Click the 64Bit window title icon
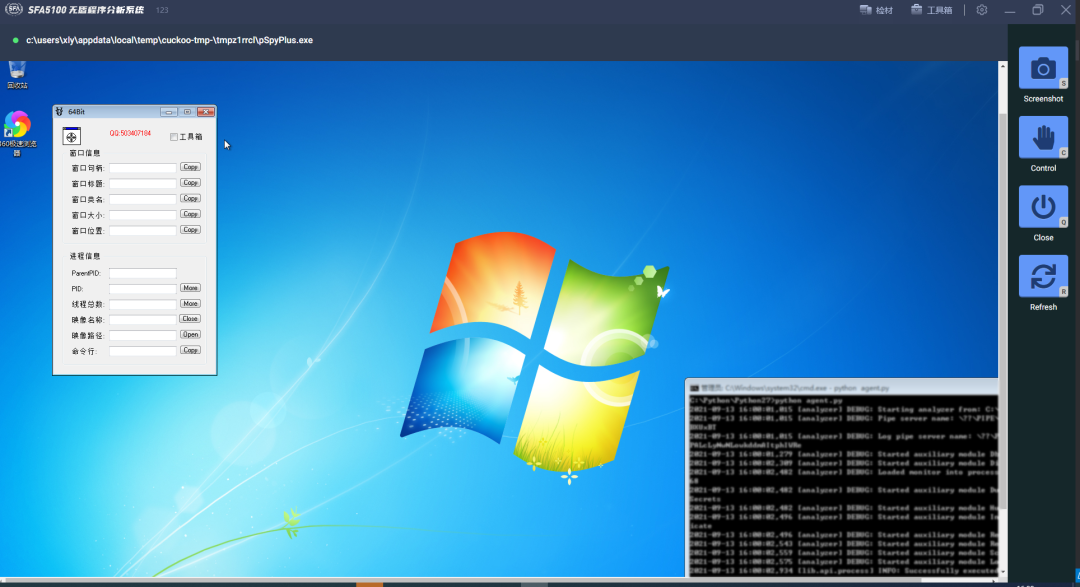 [x=59, y=112]
